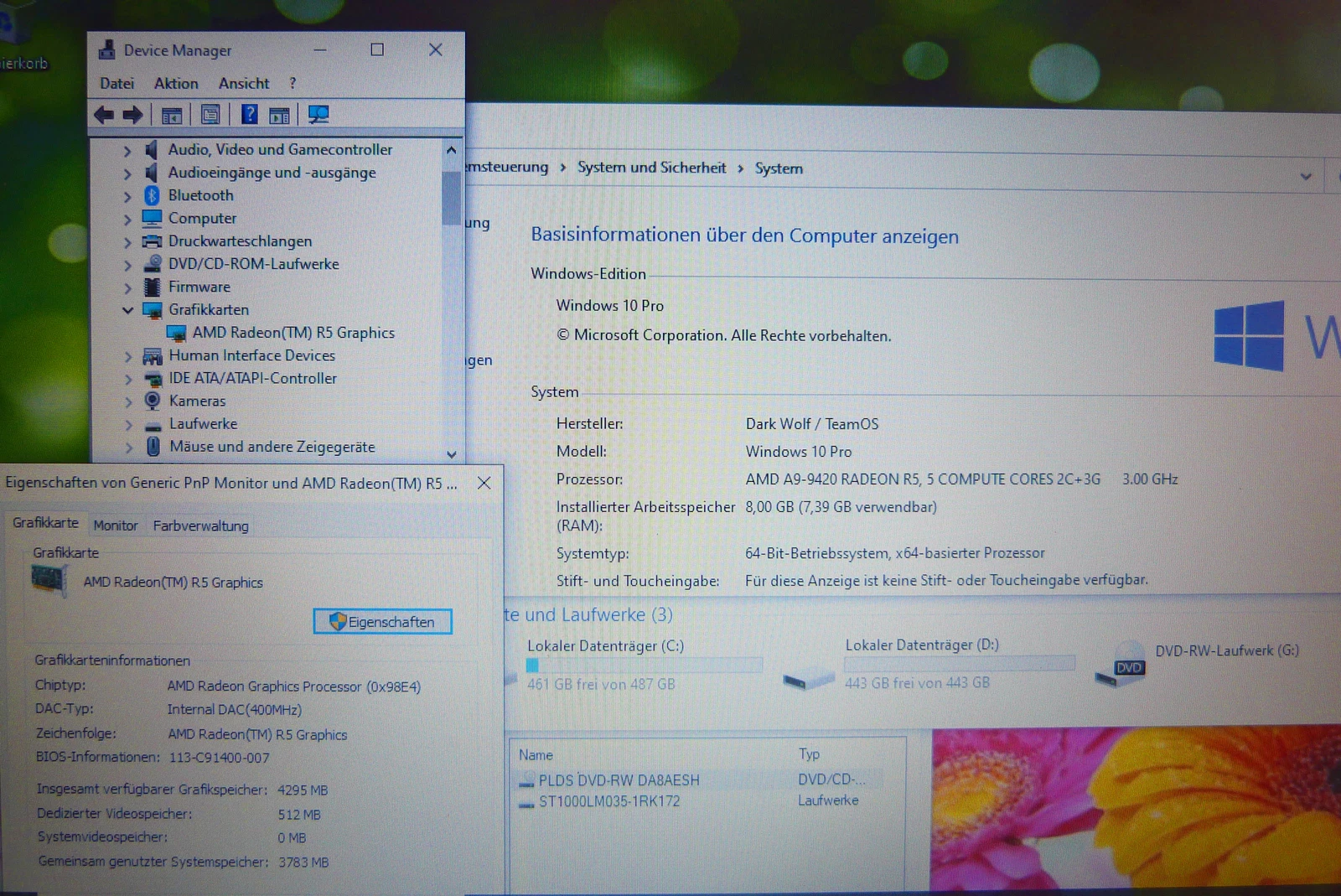Open the Datei menu
The height and width of the screenshot is (896, 1341).
[x=116, y=83]
